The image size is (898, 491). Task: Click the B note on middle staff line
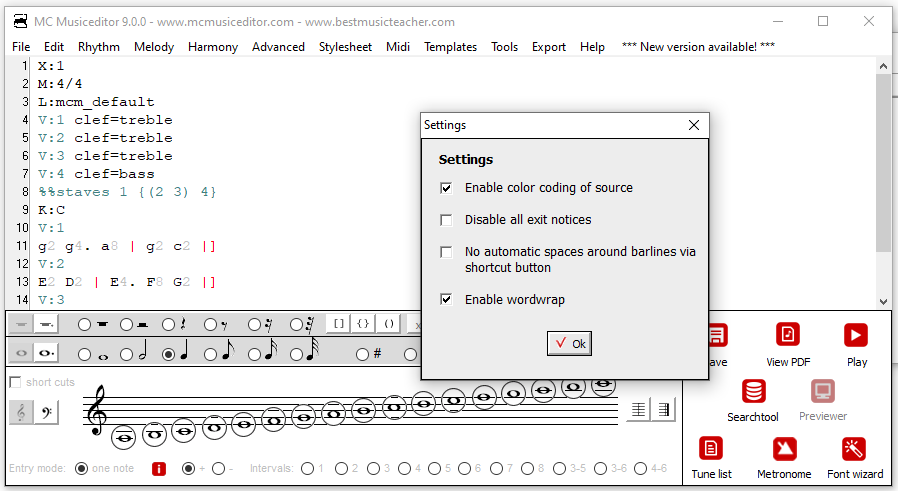[364, 410]
